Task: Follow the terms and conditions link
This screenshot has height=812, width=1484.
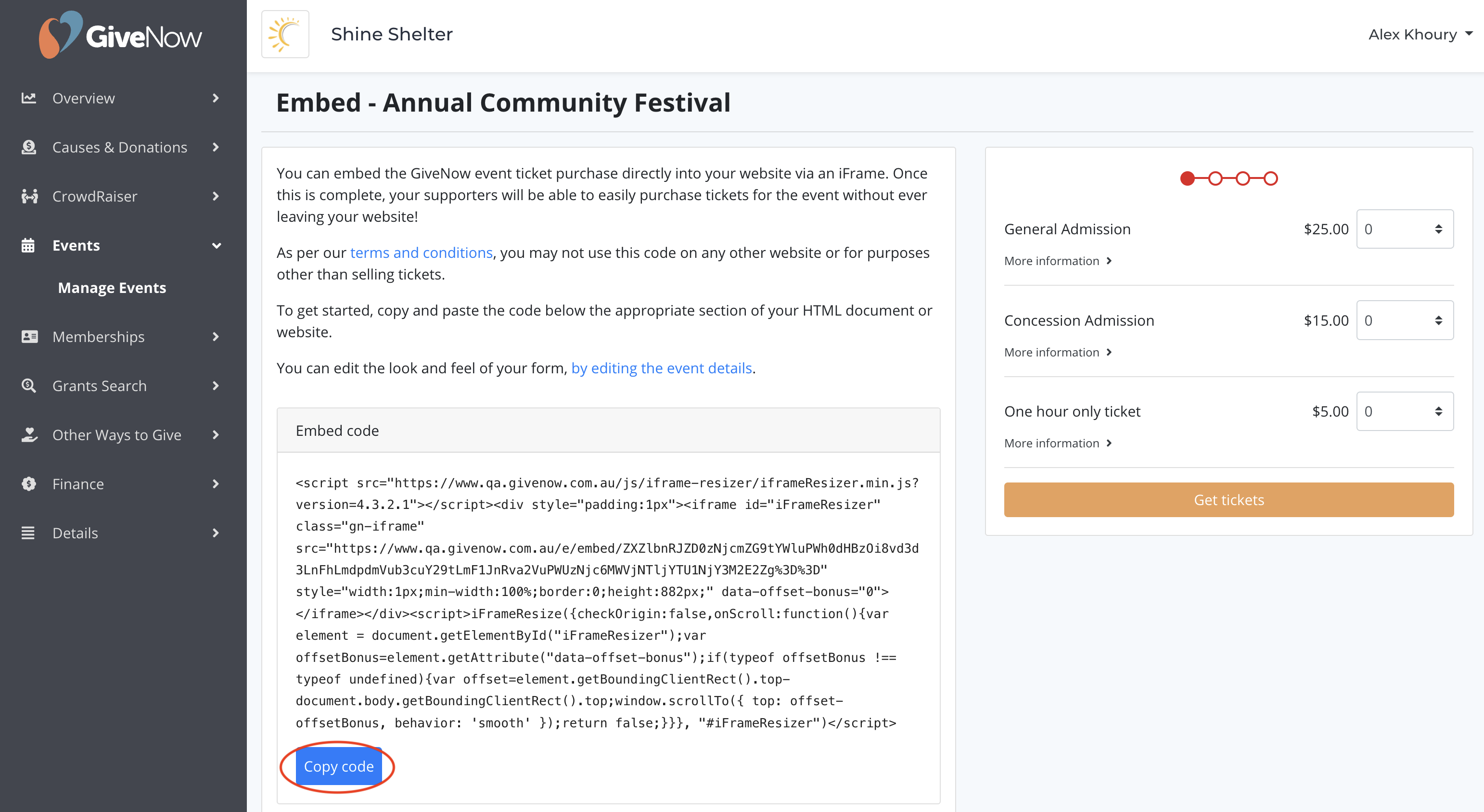Action: point(421,253)
